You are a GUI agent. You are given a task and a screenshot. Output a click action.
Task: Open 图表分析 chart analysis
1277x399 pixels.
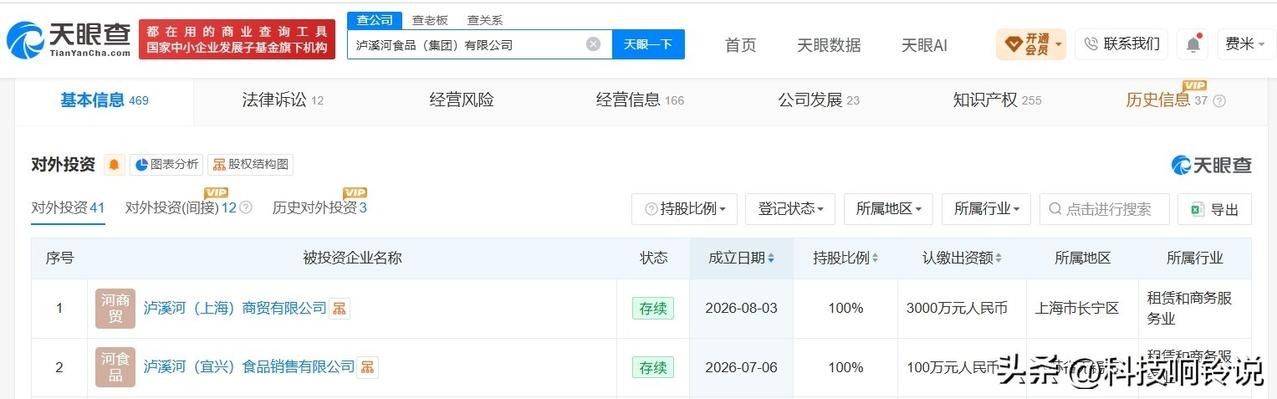tap(166, 164)
